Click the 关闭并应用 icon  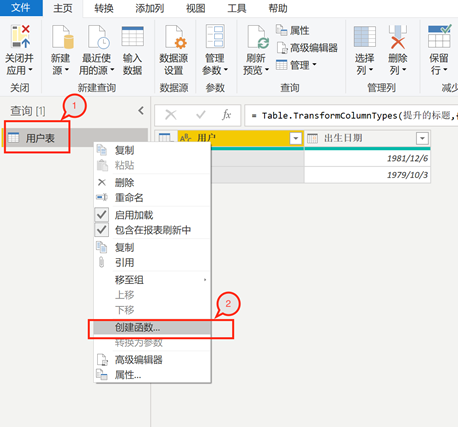[21, 36]
